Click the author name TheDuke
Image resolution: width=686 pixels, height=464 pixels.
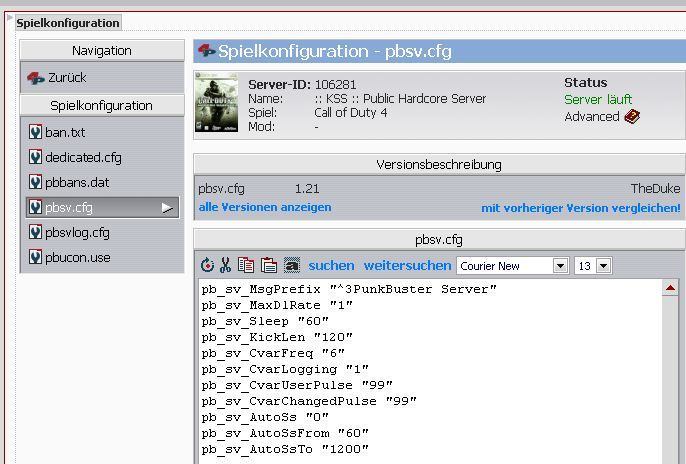click(x=655, y=188)
